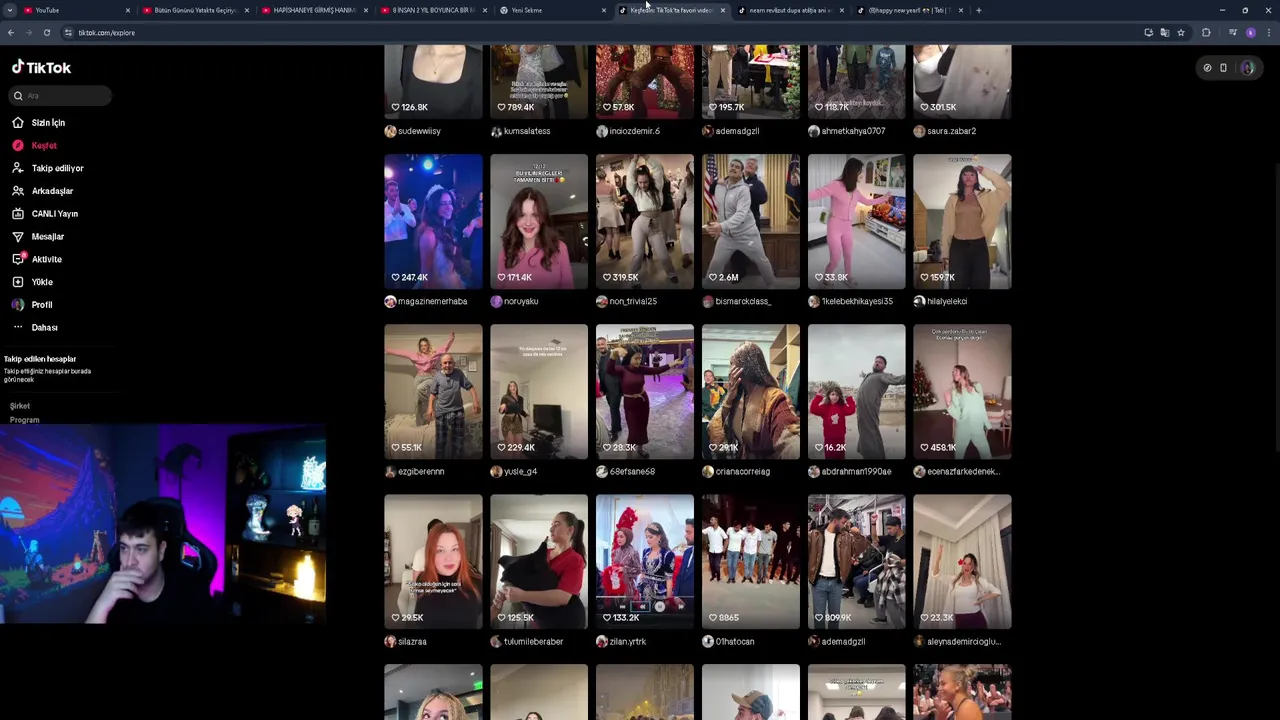Switch to the 8 İNSAN 2 YIL BOYUNCA tab

coord(432,10)
